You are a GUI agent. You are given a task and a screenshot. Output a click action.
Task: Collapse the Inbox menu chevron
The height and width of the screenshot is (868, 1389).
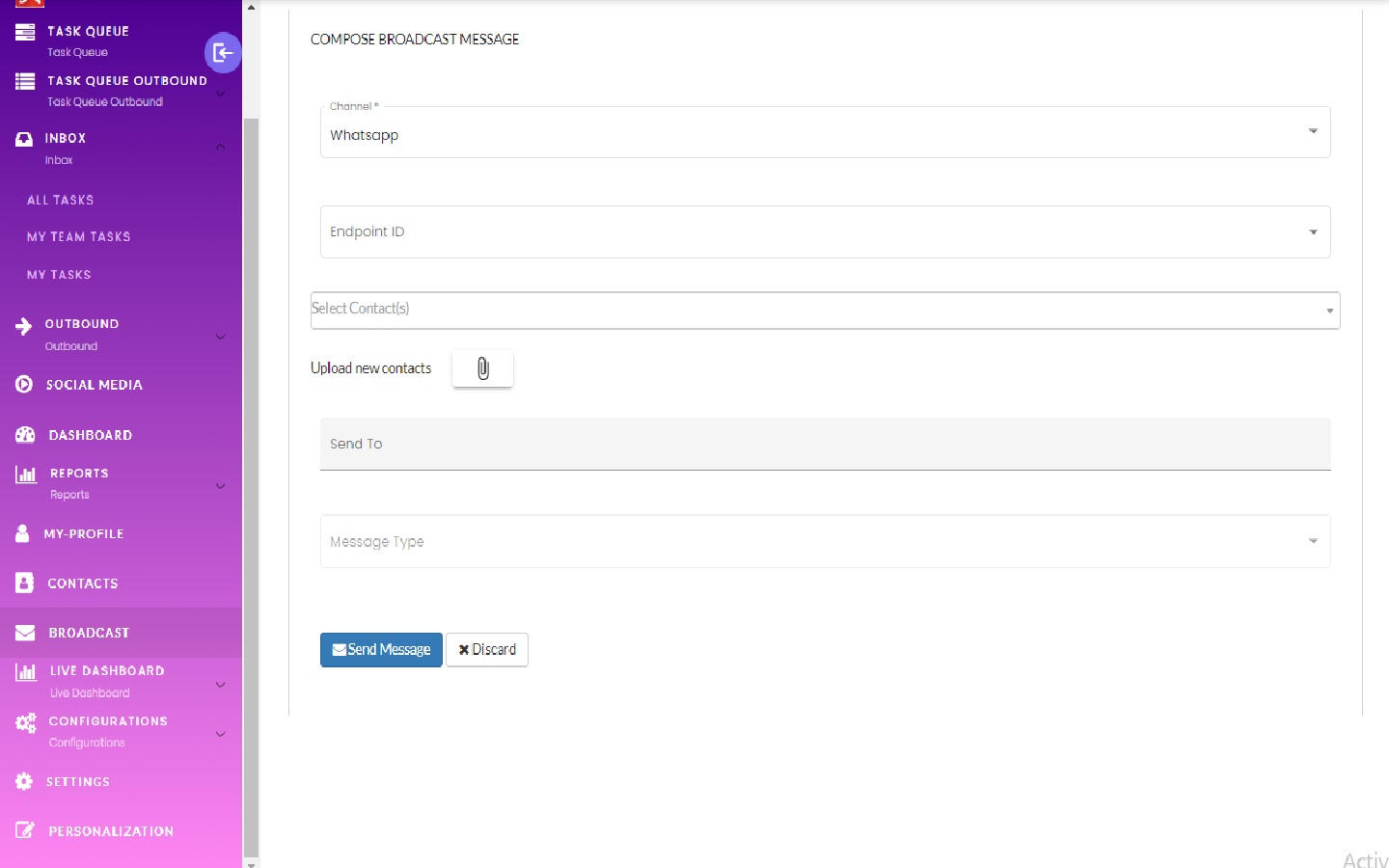[x=220, y=148]
